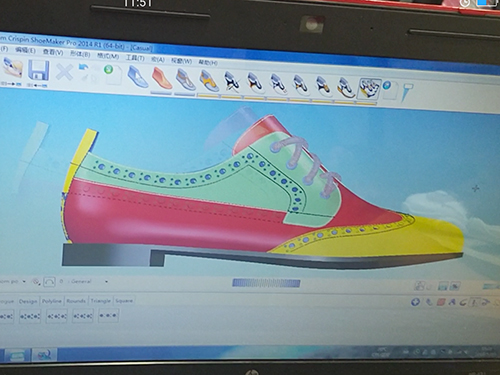Save the project with the floppy disk icon
The width and height of the screenshot is (500, 375).
(x=39, y=71)
